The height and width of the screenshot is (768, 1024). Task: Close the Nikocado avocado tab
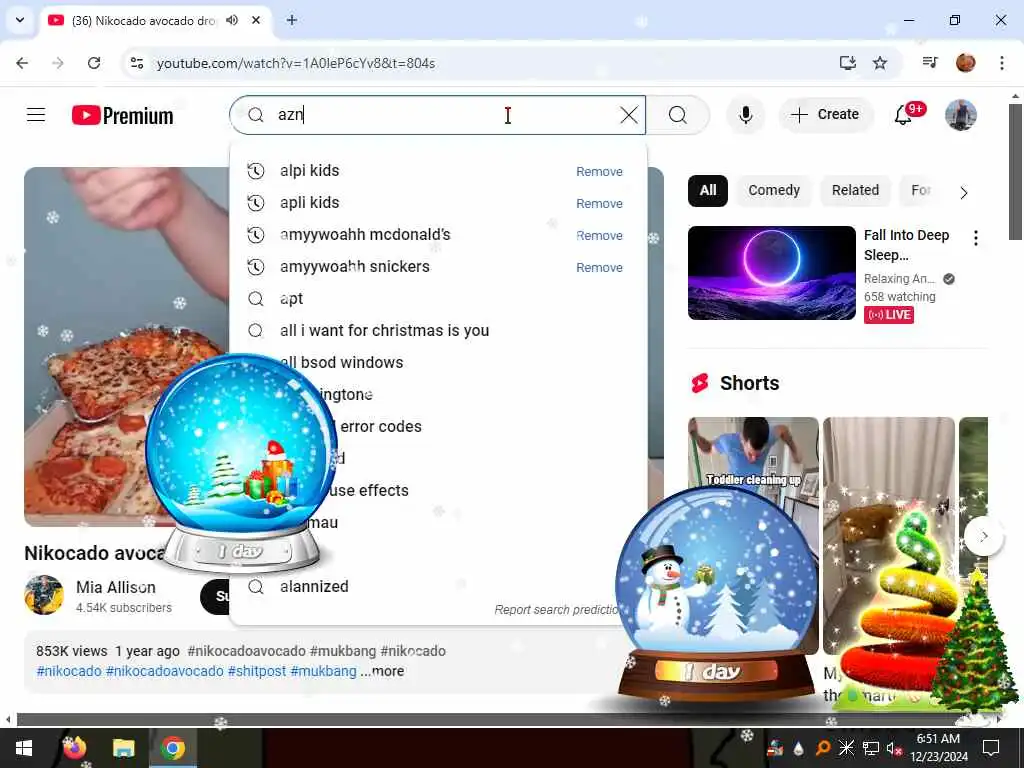[256, 20]
